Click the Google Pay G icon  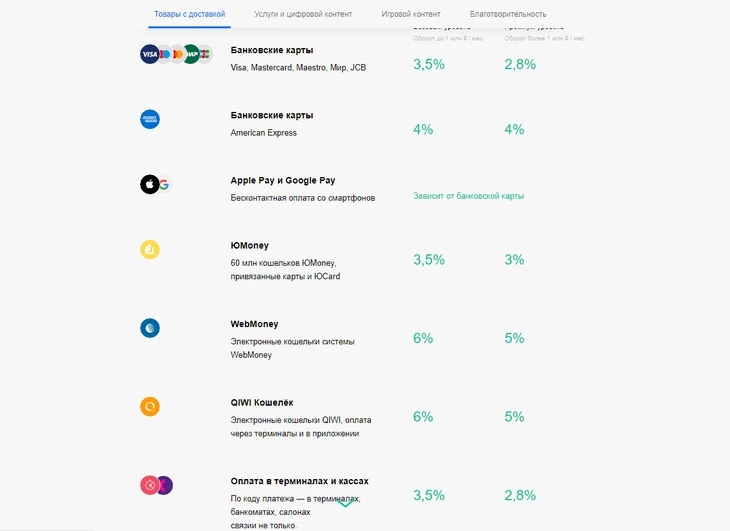[x=164, y=185]
